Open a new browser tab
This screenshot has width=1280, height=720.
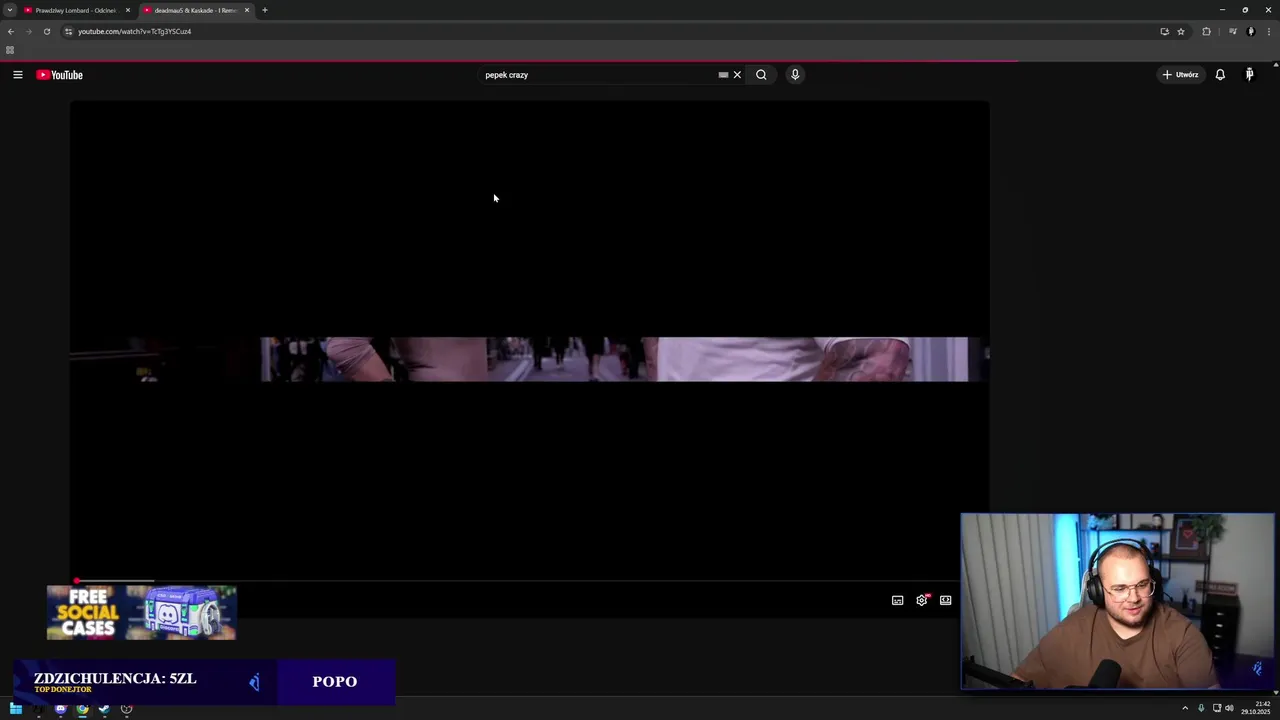pyautogui.click(x=265, y=10)
